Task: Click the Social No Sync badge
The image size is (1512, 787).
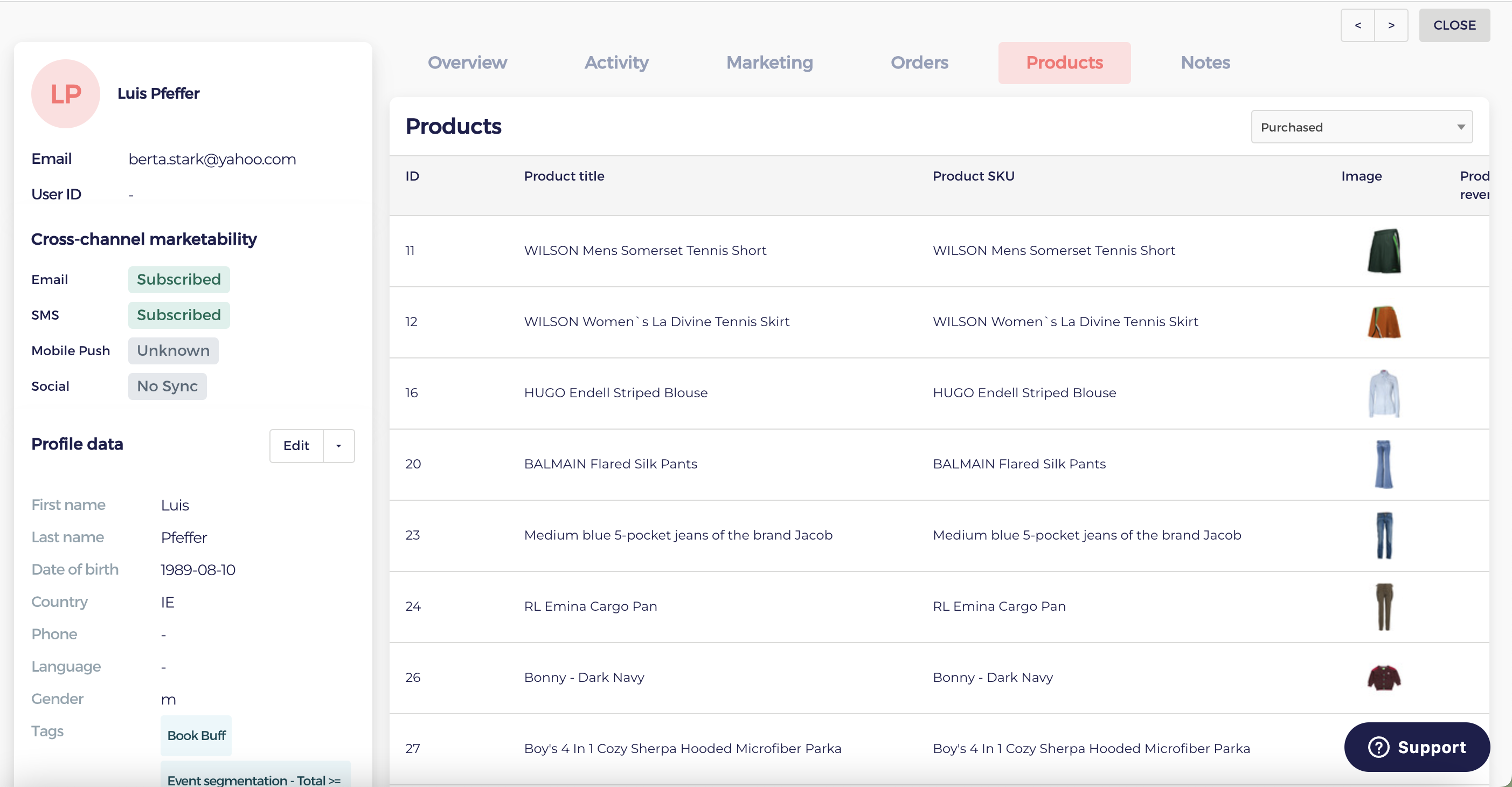Action: 167,386
